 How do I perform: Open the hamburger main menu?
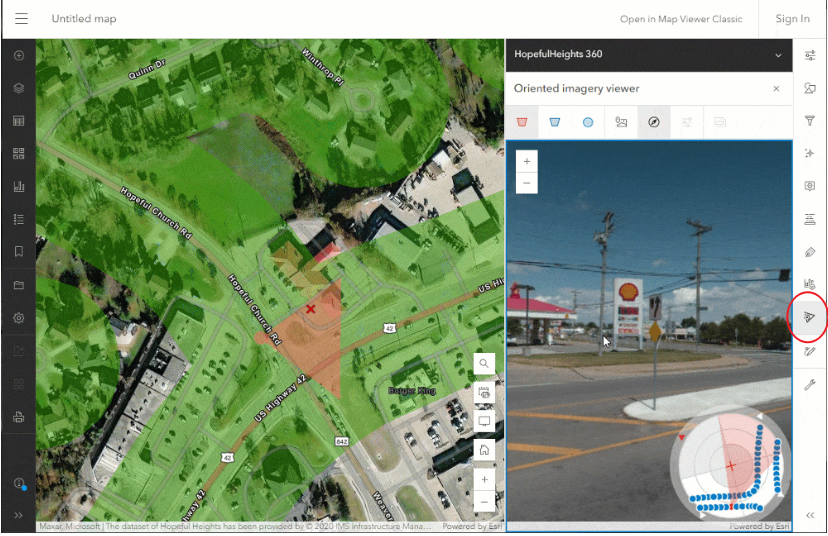[21, 18]
